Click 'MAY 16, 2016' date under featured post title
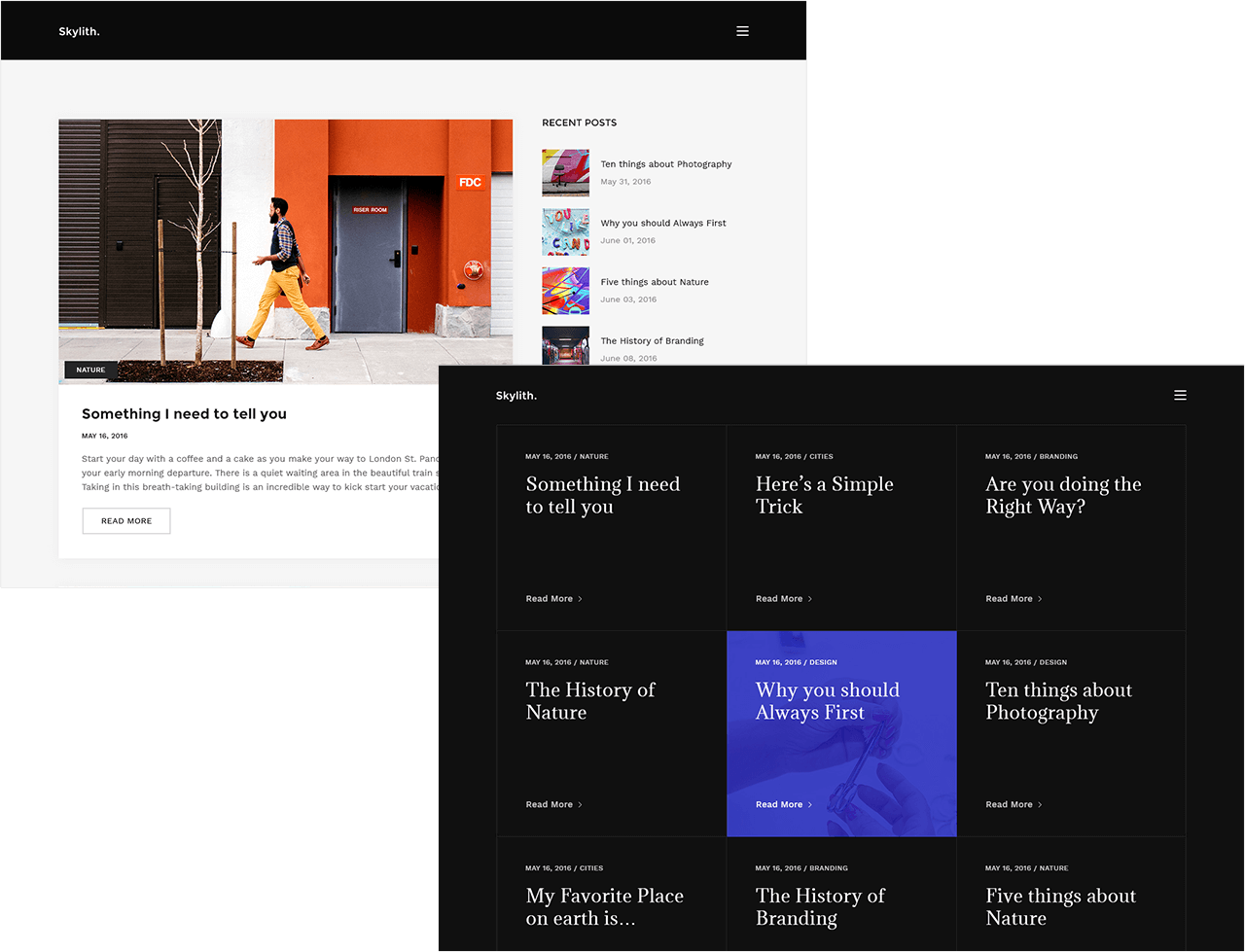The width and height of the screenshot is (1245, 952). click(104, 436)
